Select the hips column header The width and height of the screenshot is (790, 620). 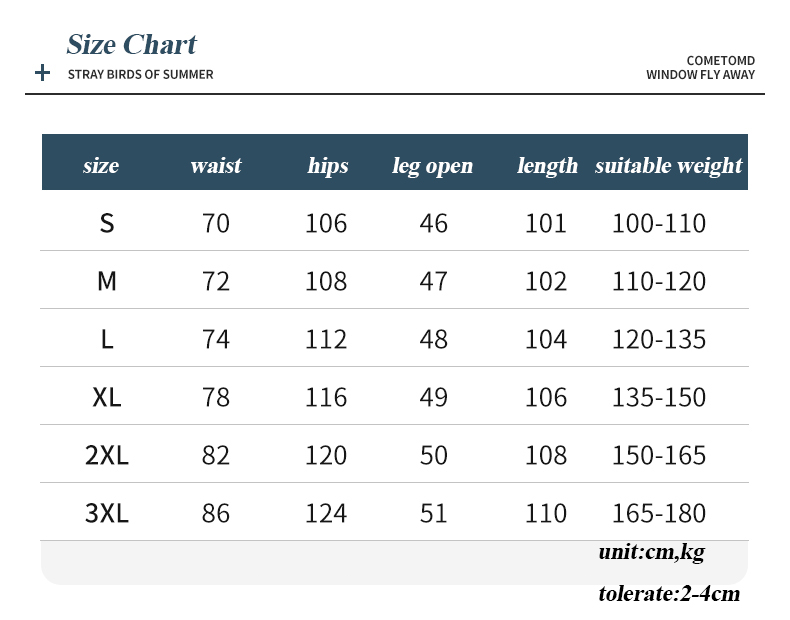[x=328, y=165]
